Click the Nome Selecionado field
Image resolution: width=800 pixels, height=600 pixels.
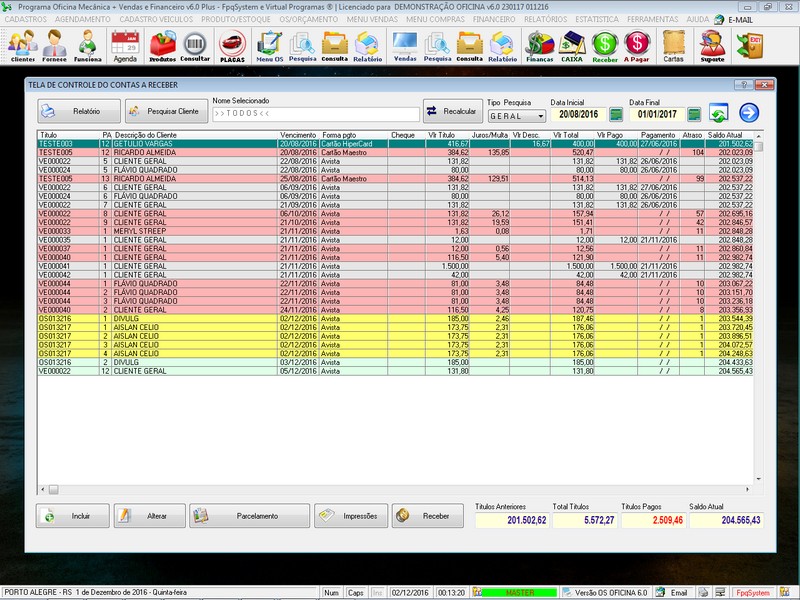point(316,114)
